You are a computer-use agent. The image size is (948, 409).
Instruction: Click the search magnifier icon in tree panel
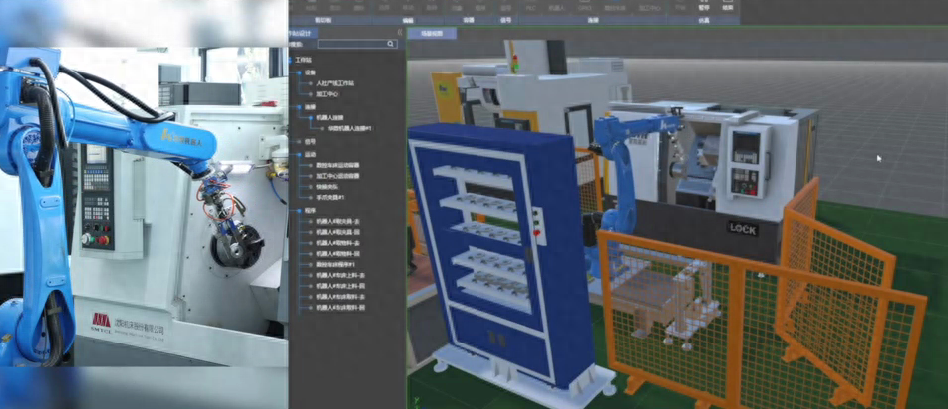391,44
